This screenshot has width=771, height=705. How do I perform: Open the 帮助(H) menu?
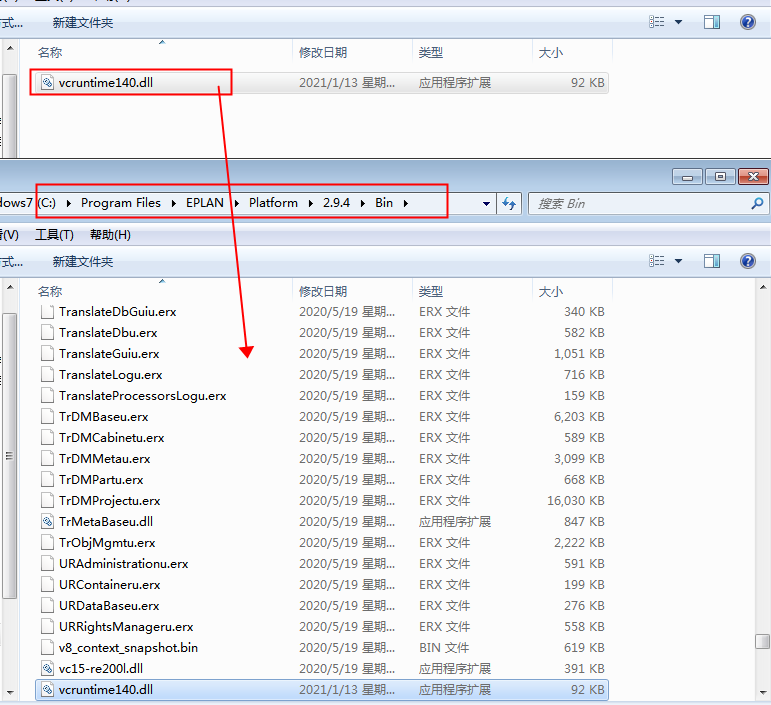point(110,235)
